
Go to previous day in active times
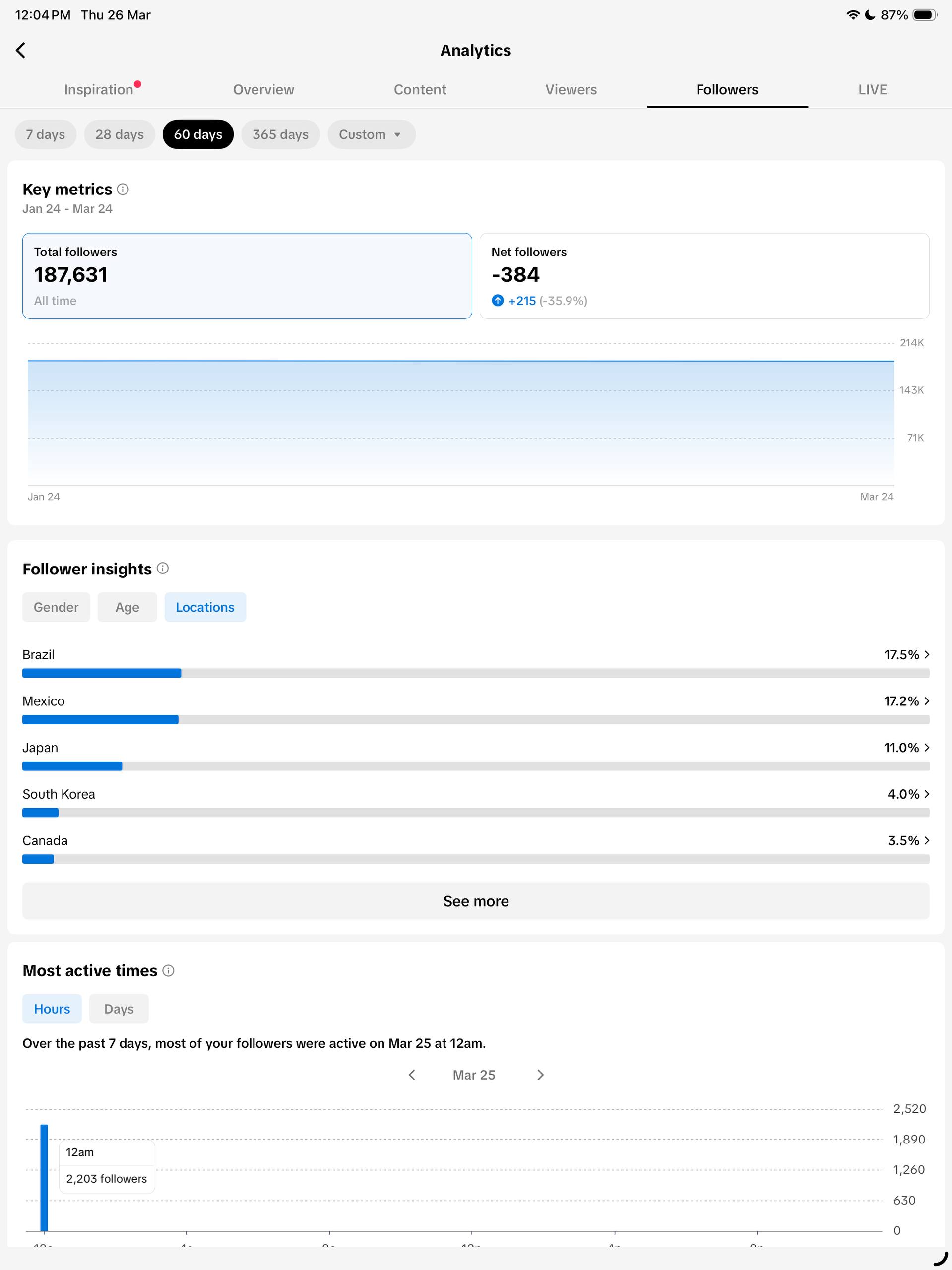click(412, 1075)
